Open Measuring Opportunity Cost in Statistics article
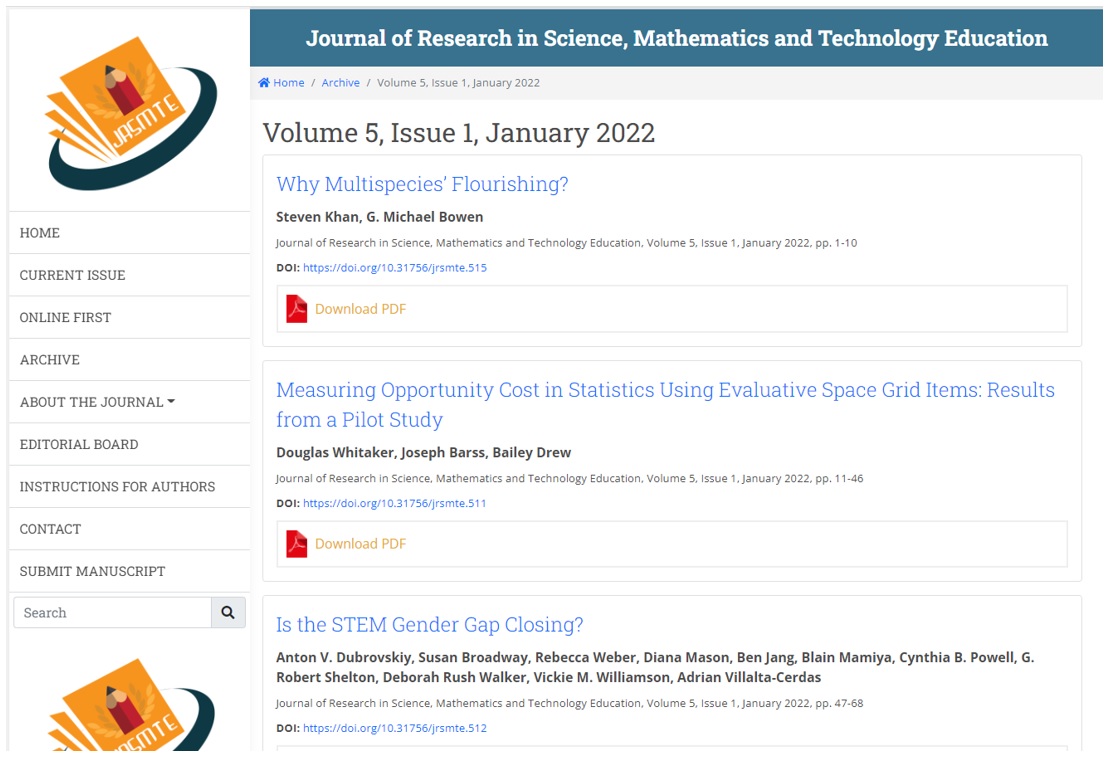Screen dimensions: 1111x758 [665, 405]
